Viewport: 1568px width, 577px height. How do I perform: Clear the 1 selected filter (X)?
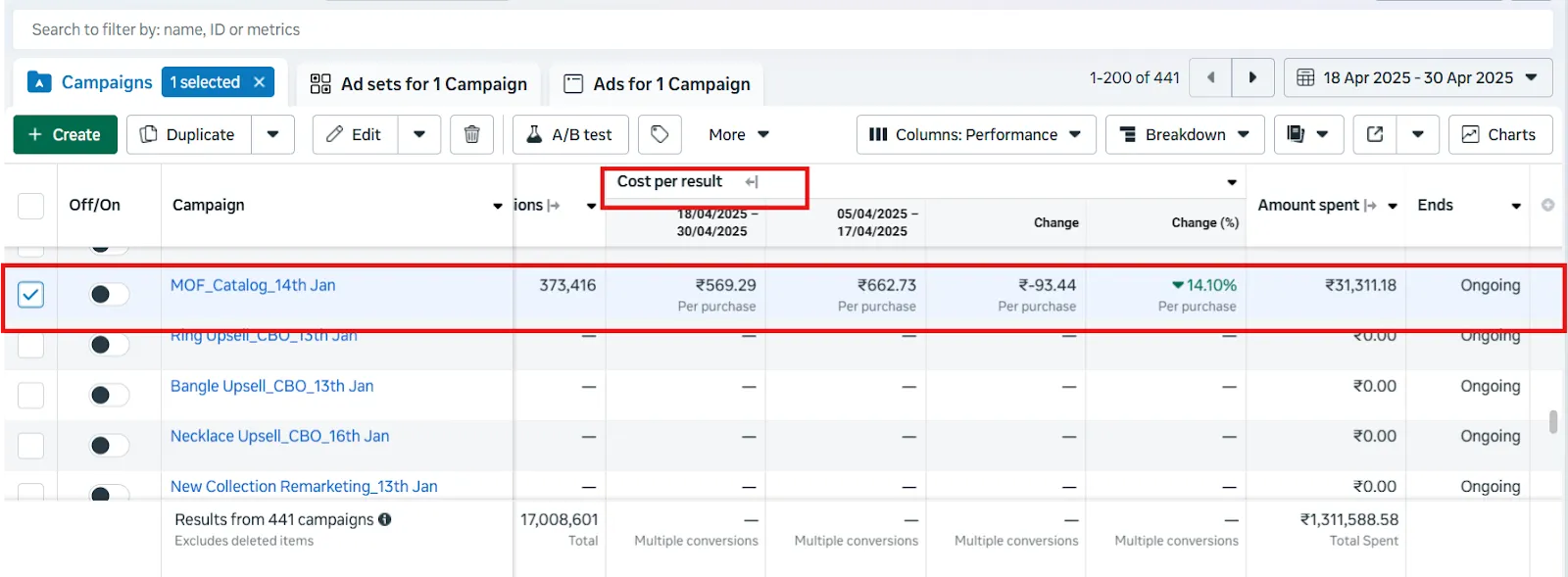point(259,82)
